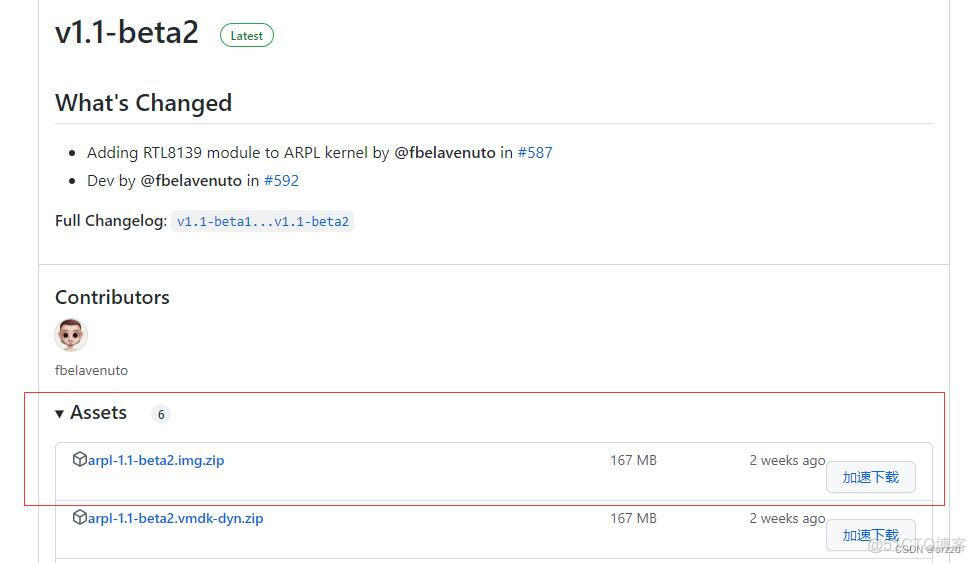Screen dimensions: 976x563
Task: Click the package icon beside arpl-1.1-beta2.vmdk-dyn.zip
Action: pos(80,518)
